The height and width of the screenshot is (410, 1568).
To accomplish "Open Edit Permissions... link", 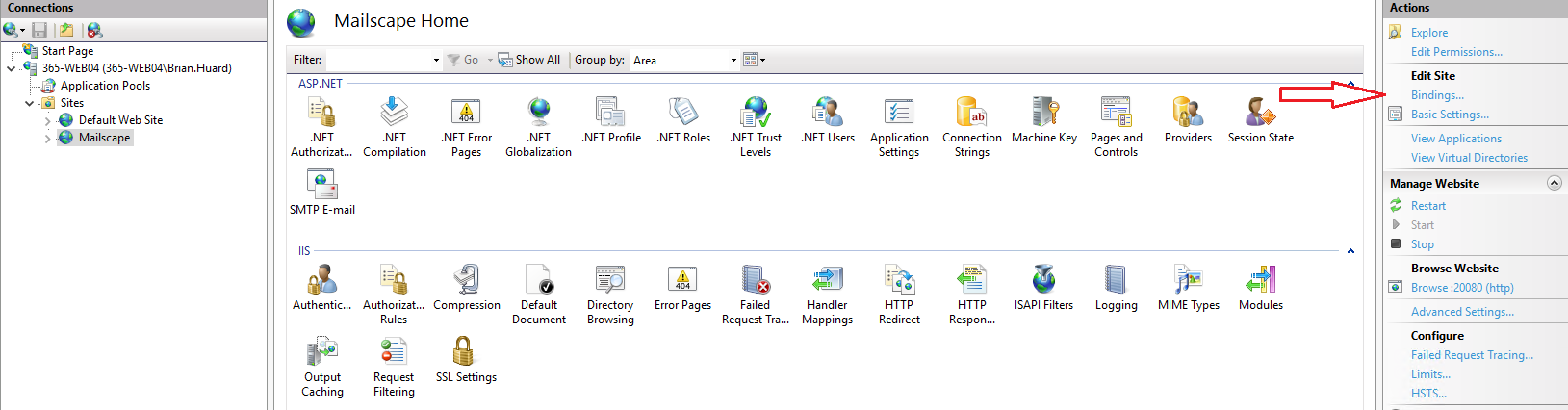I will tap(1456, 52).
